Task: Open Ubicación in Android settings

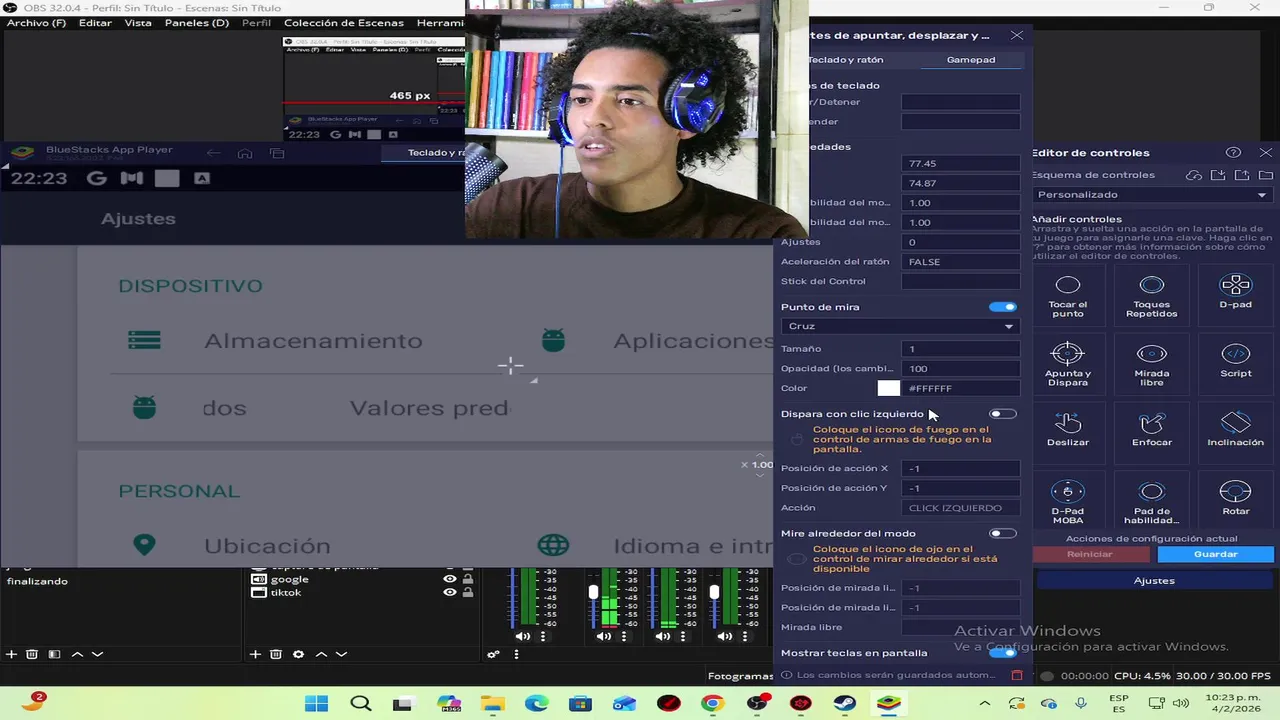Action: click(267, 546)
